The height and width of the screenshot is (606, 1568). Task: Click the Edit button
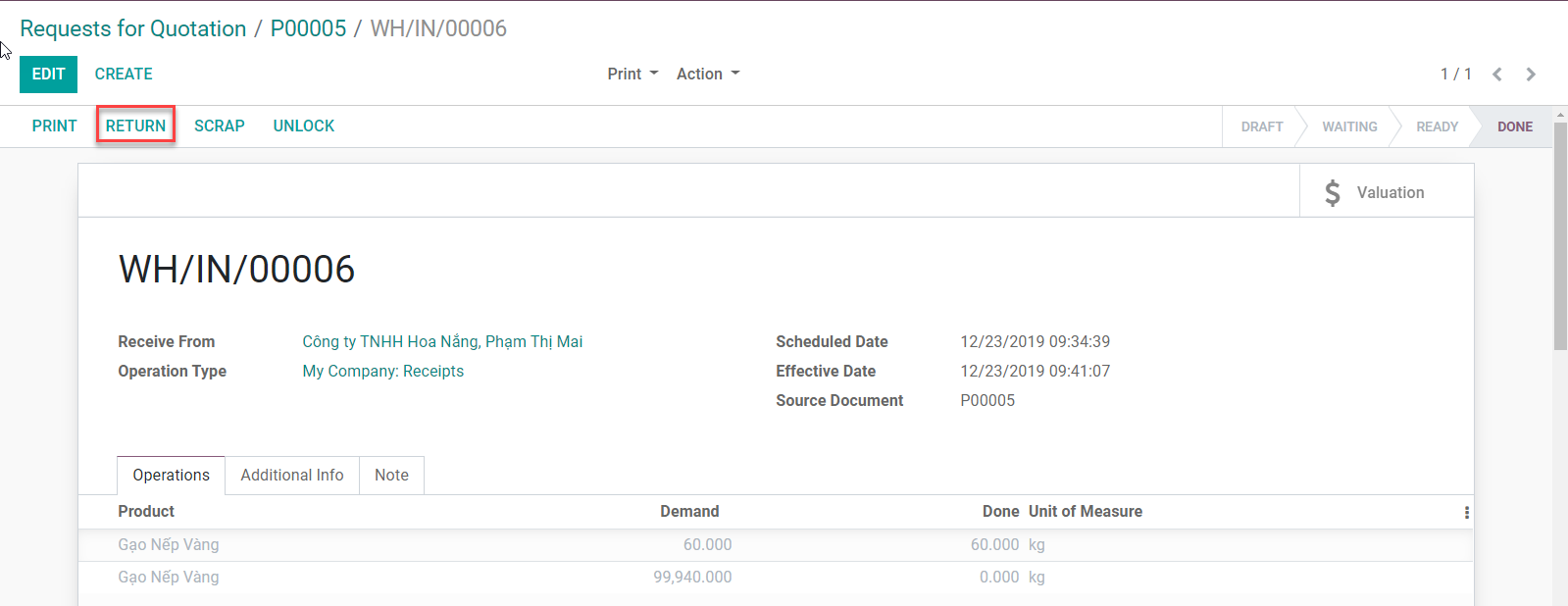pos(48,75)
